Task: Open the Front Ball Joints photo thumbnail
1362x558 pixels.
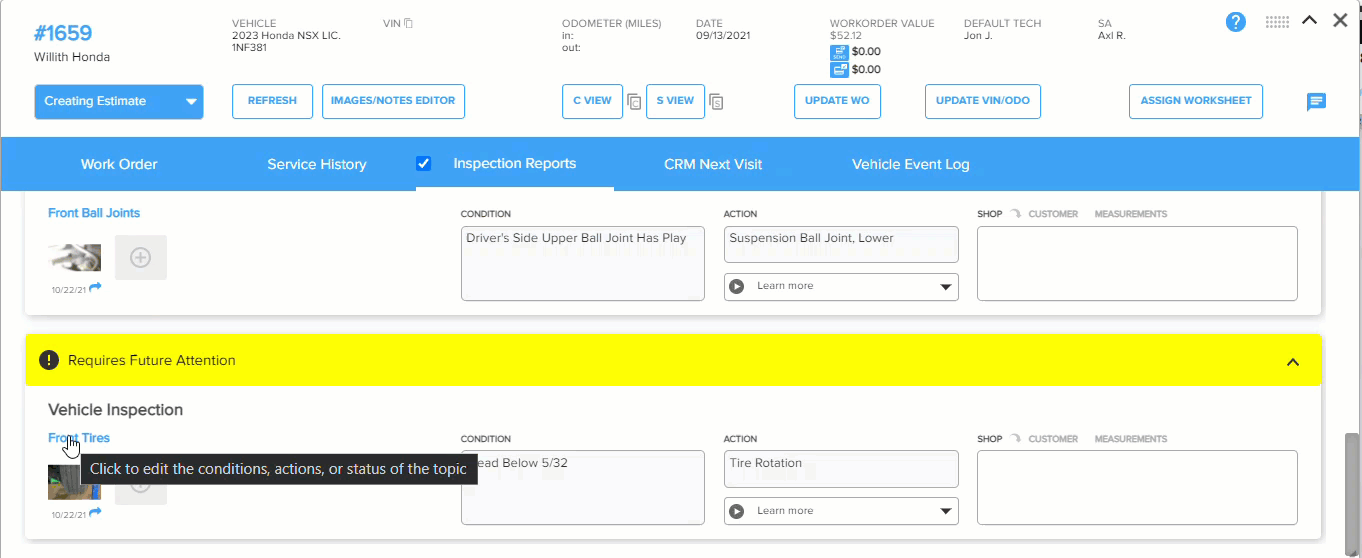Action: pos(75,258)
